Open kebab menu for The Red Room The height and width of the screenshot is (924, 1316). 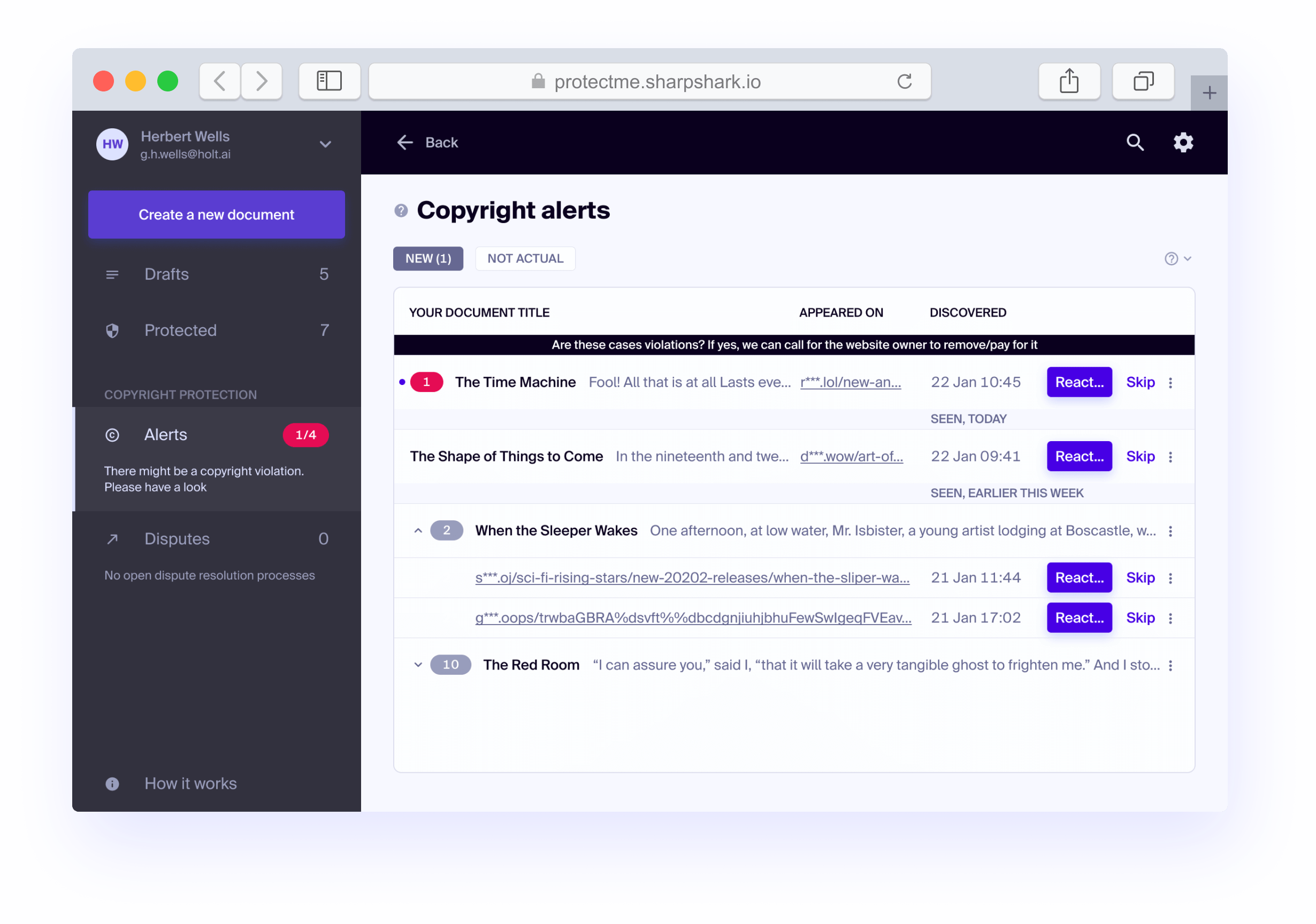(1170, 665)
